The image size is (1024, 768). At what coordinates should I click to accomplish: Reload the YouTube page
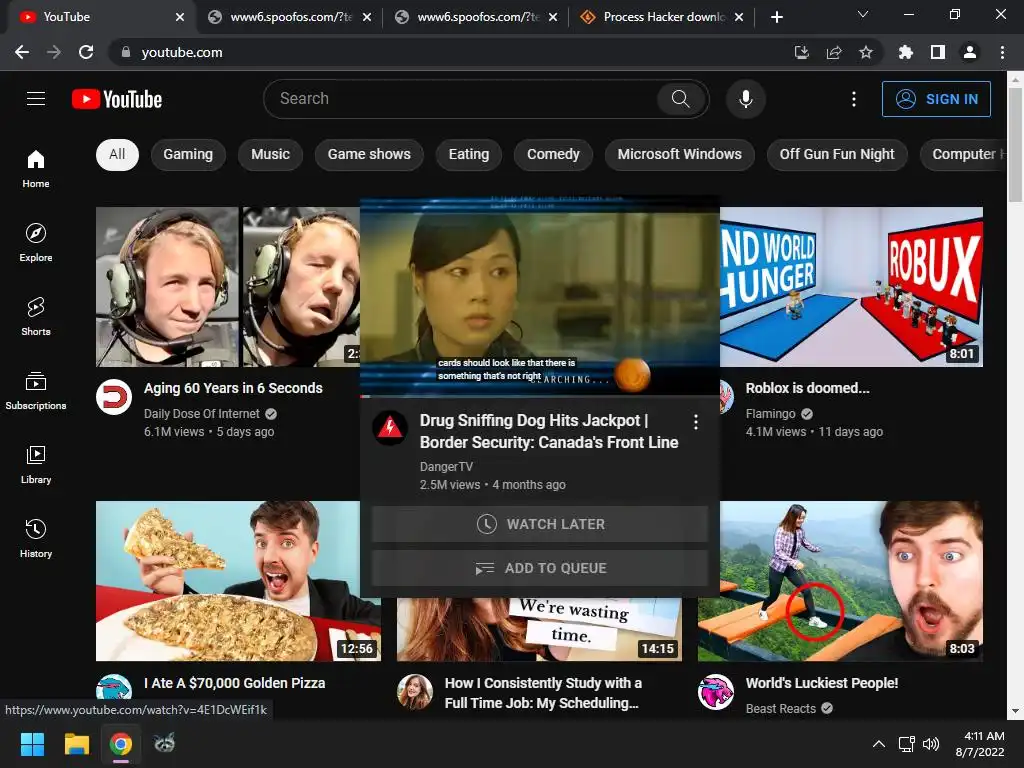click(86, 52)
